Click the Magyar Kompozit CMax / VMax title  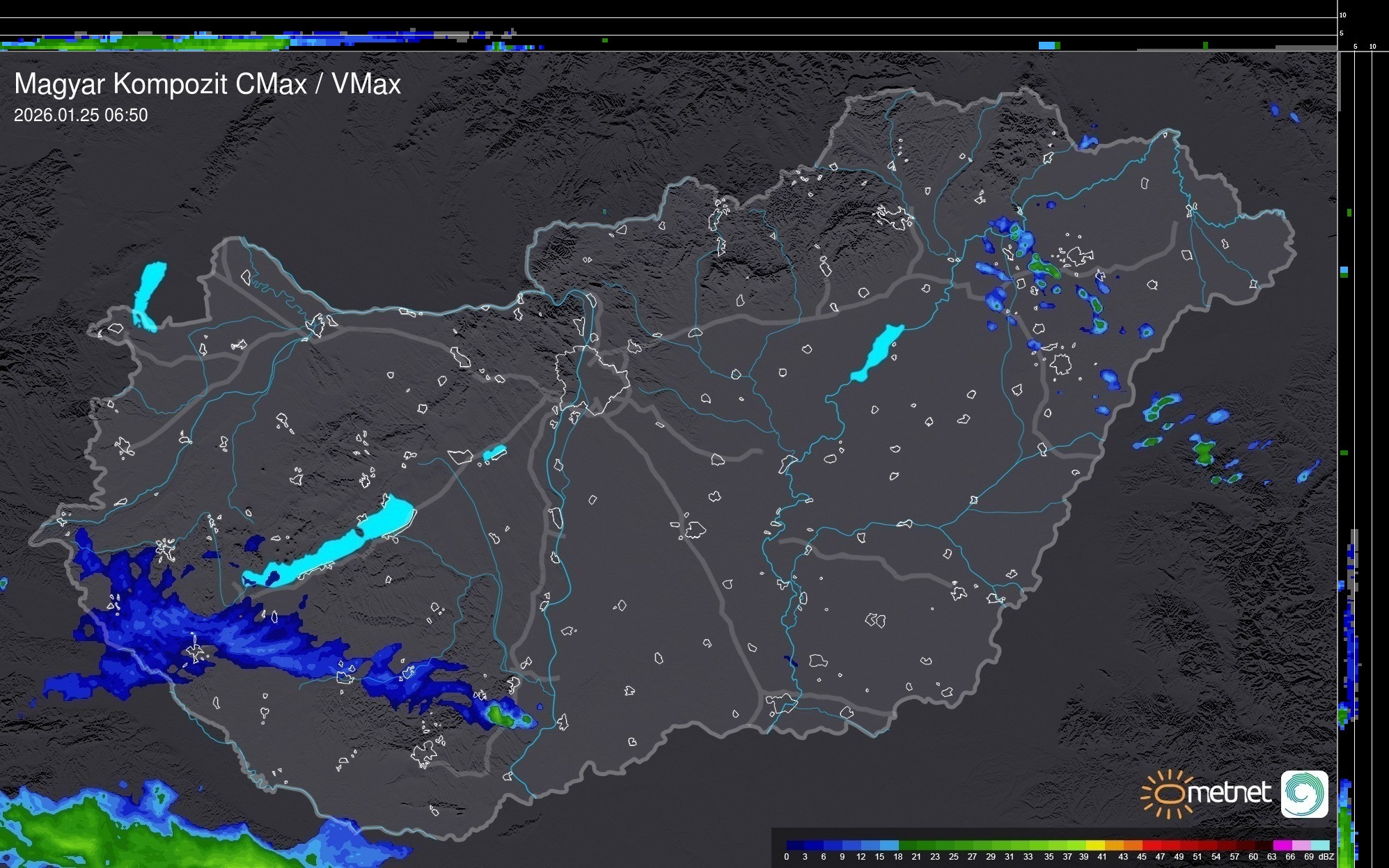click(207, 84)
